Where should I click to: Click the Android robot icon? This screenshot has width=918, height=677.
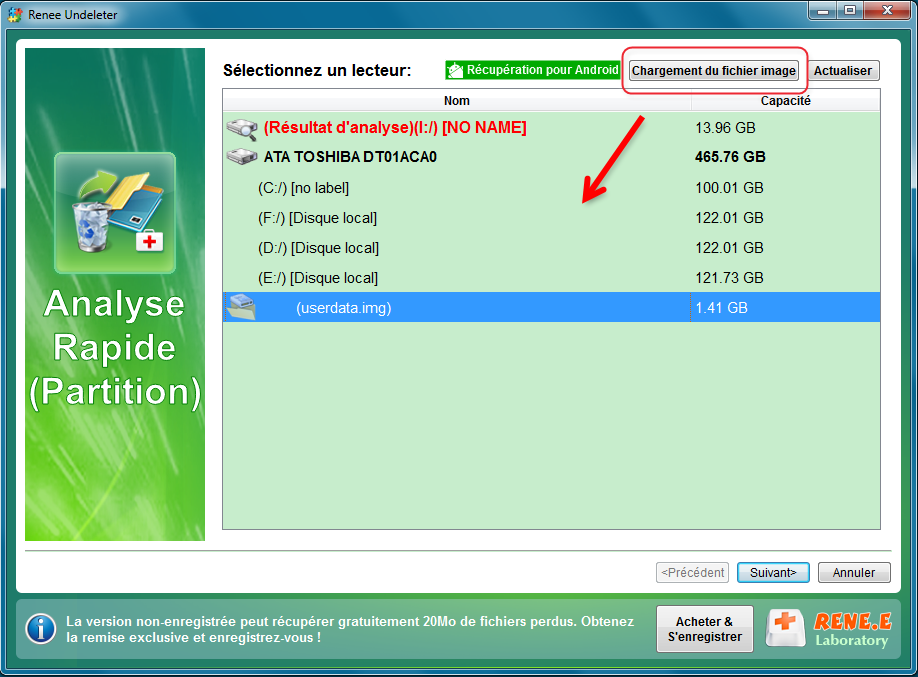click(x=454, y=70)
